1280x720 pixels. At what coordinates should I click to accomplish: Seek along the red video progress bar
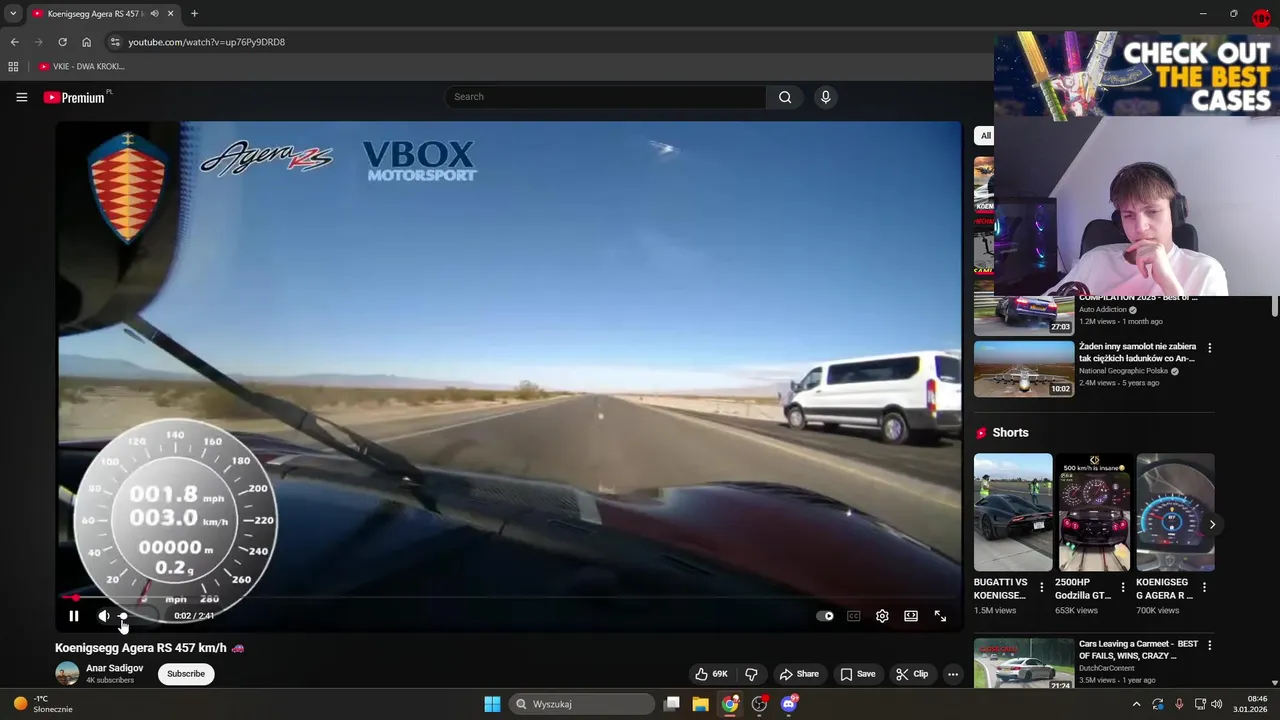point(508,598)
